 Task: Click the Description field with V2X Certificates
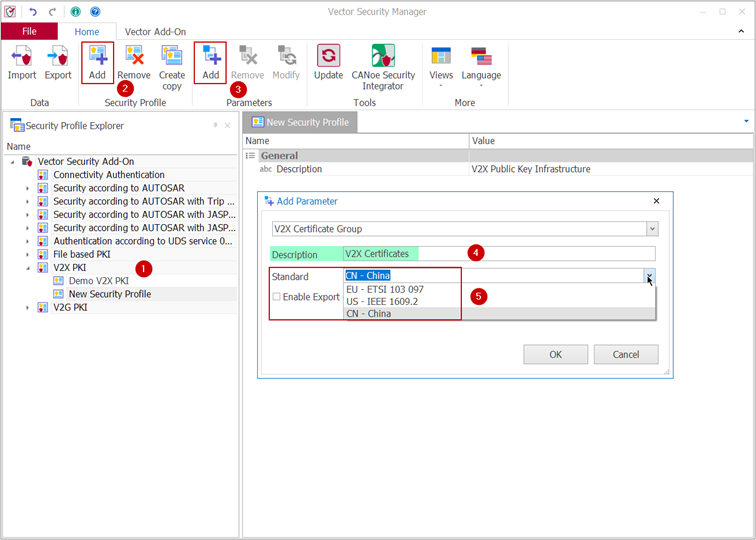[499, 254]
